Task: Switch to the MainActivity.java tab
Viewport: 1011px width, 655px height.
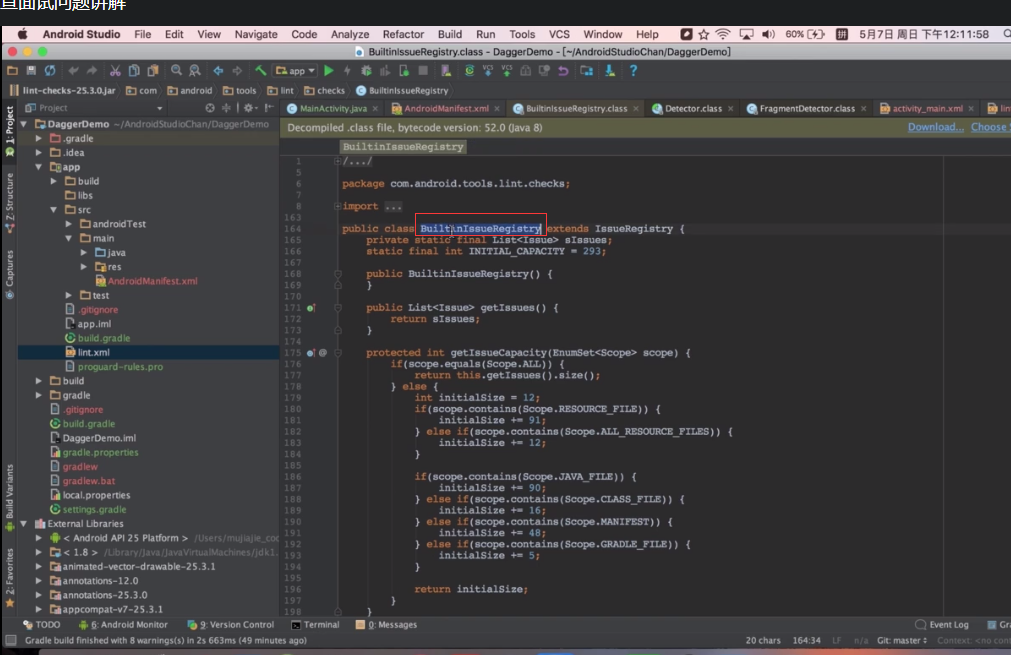Action: (x=333, y=109)
